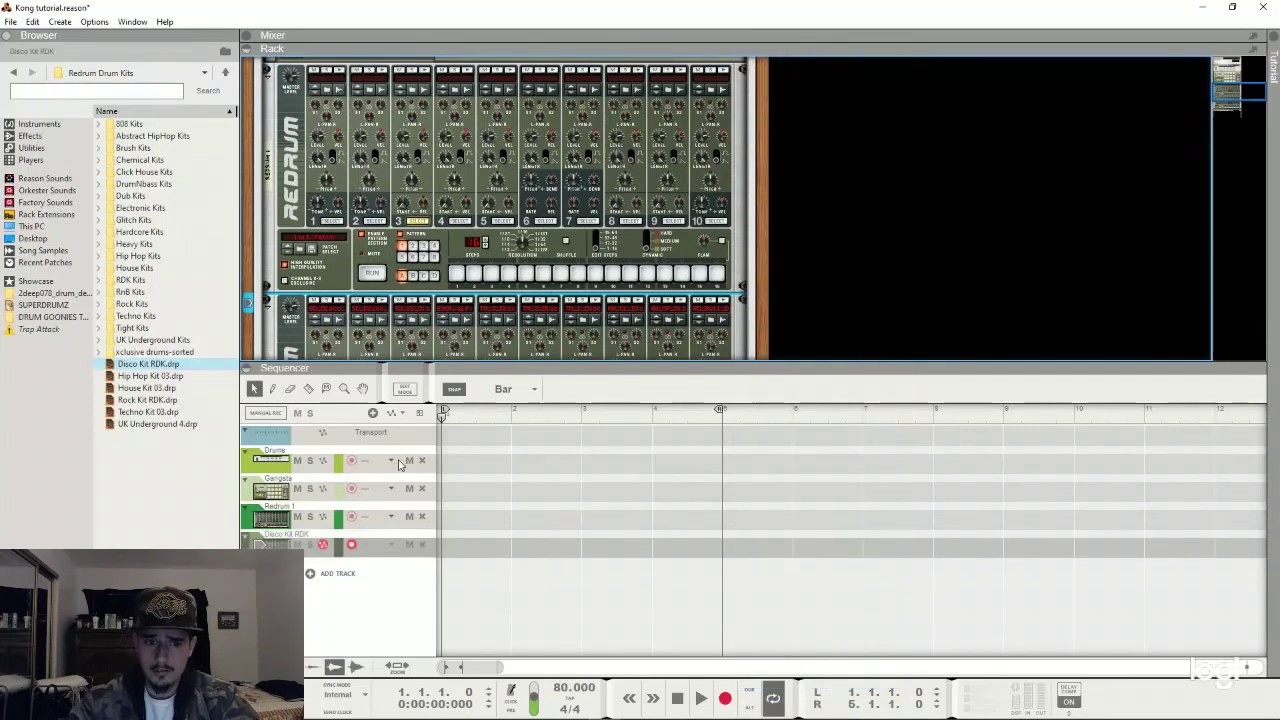Click the Stop button in transport
Image resolution: width=1280 pixels, height=720 pixels.
tap(677, 699)
